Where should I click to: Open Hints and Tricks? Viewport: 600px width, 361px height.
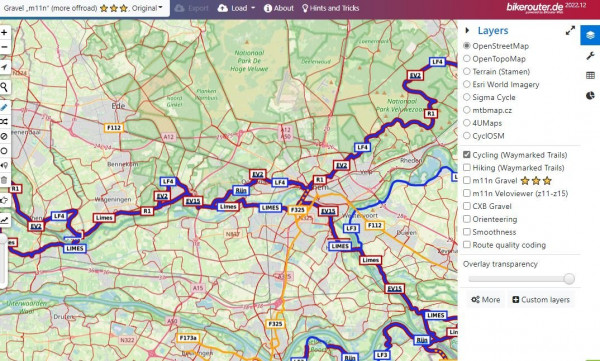[x=331, y=8]
